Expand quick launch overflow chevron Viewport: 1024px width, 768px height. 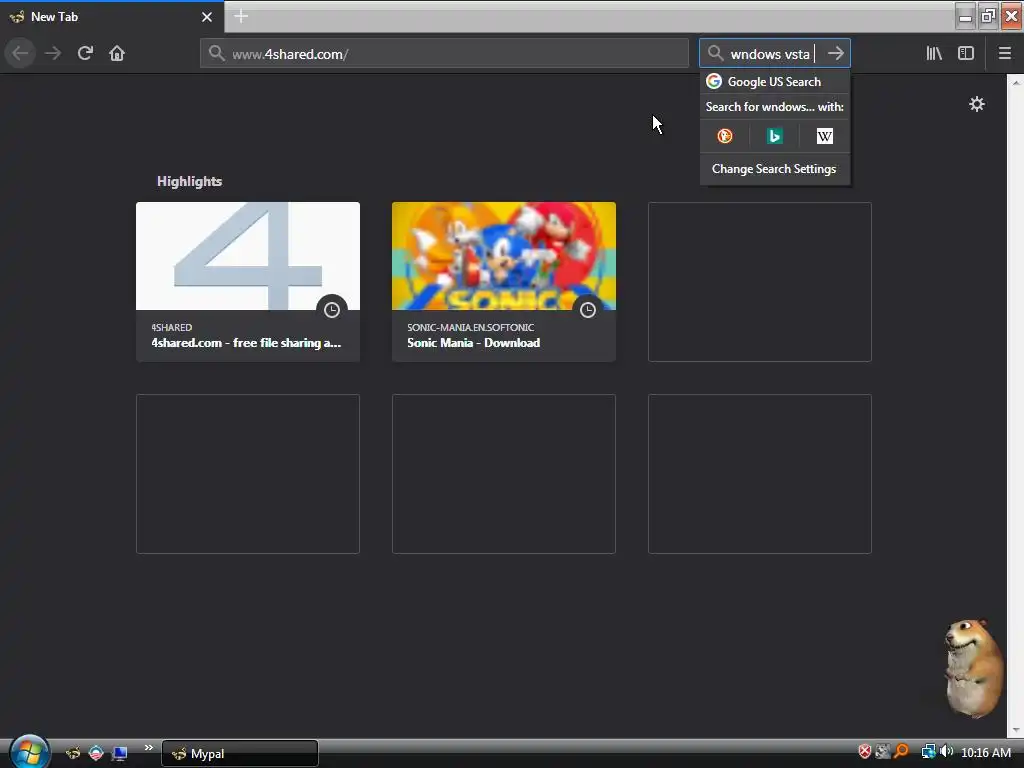[148, 748]
